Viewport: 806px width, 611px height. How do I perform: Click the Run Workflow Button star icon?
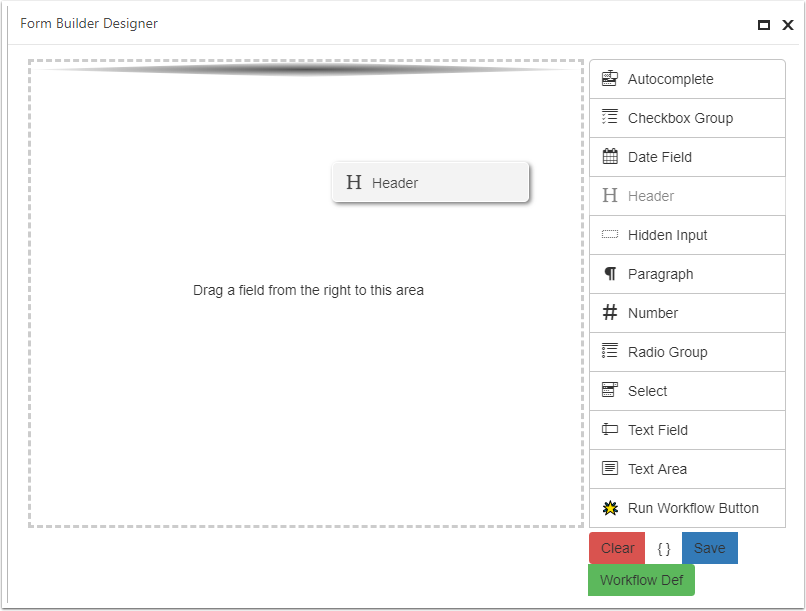pyautogui.click(x=610, y=508)
